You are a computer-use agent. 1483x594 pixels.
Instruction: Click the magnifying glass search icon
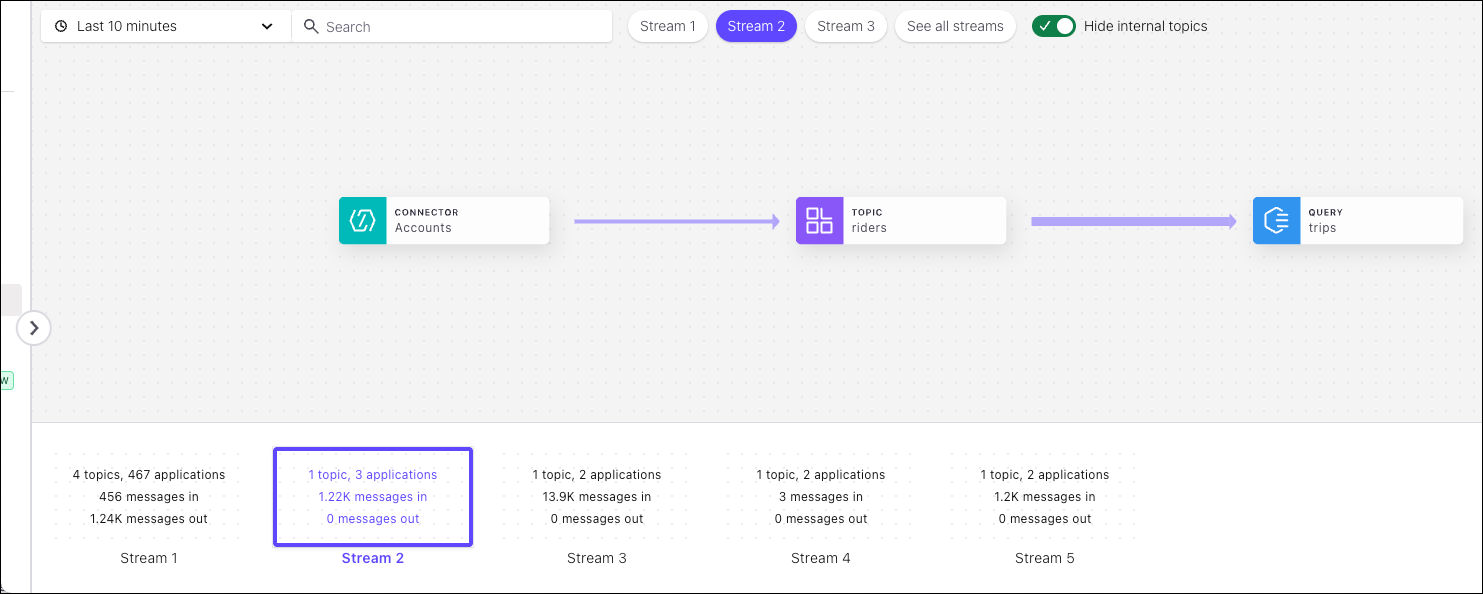pyautogui.click(x=311, y=27)
